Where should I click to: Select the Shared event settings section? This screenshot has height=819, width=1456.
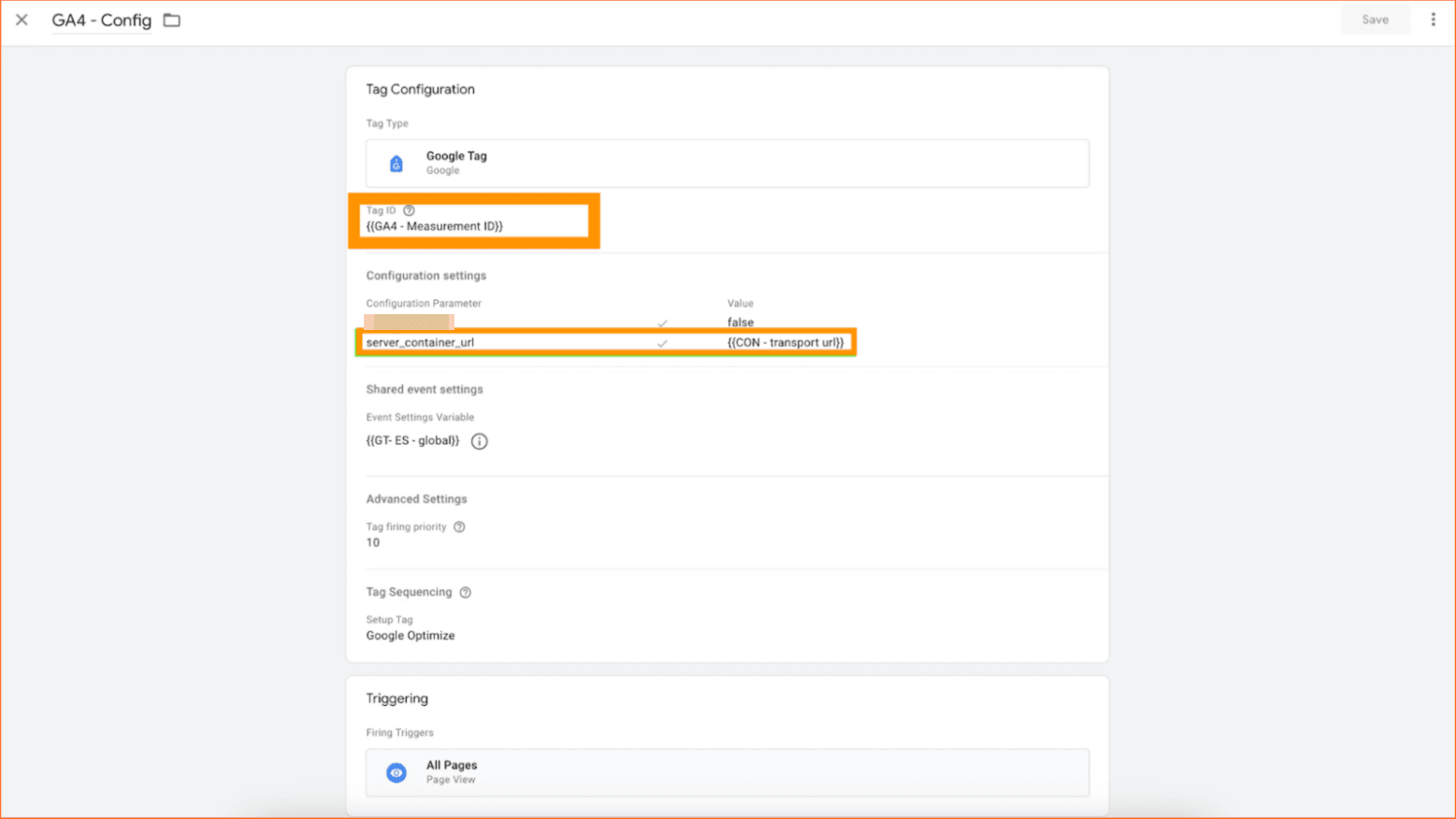[425, 389]
